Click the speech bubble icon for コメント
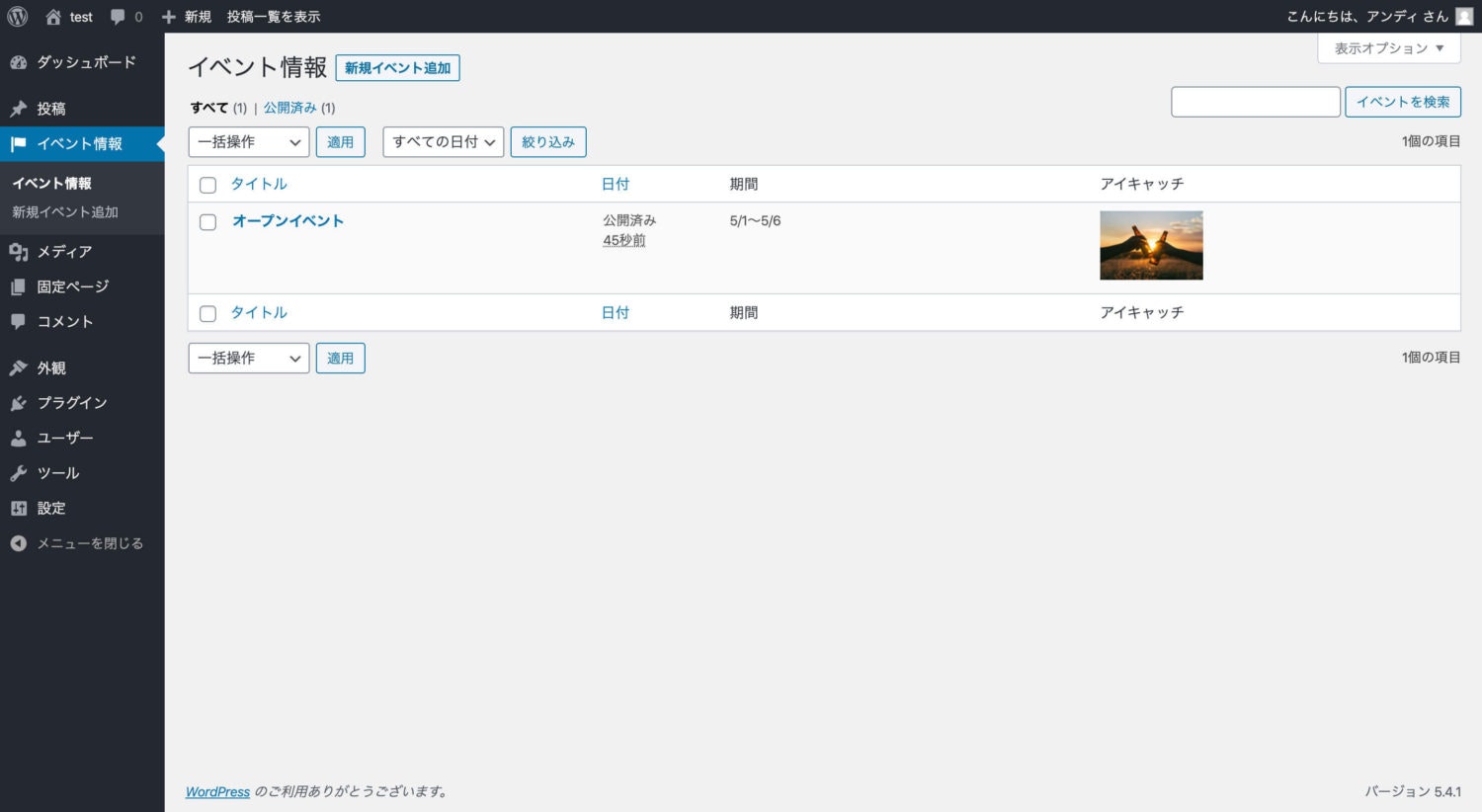 (18, 321)
